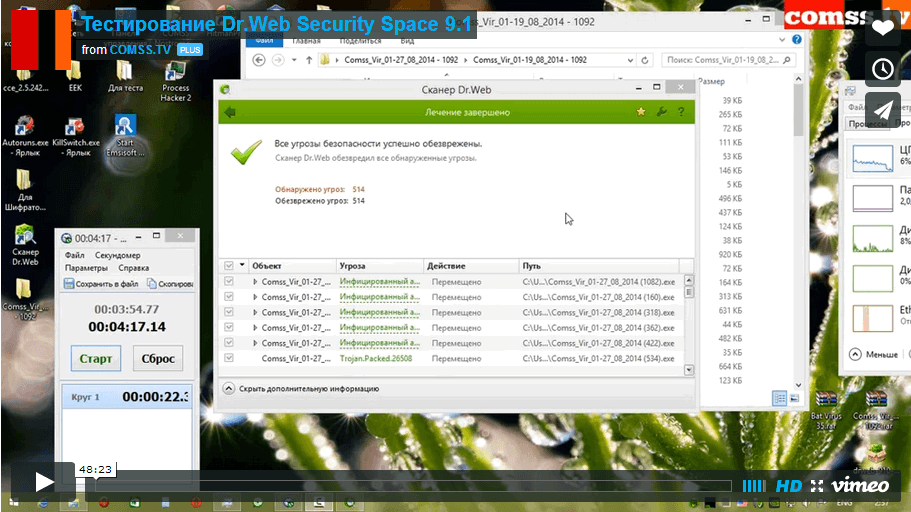Open the Explorer Файл tab
911x512 pixels.
click(264, 41)
